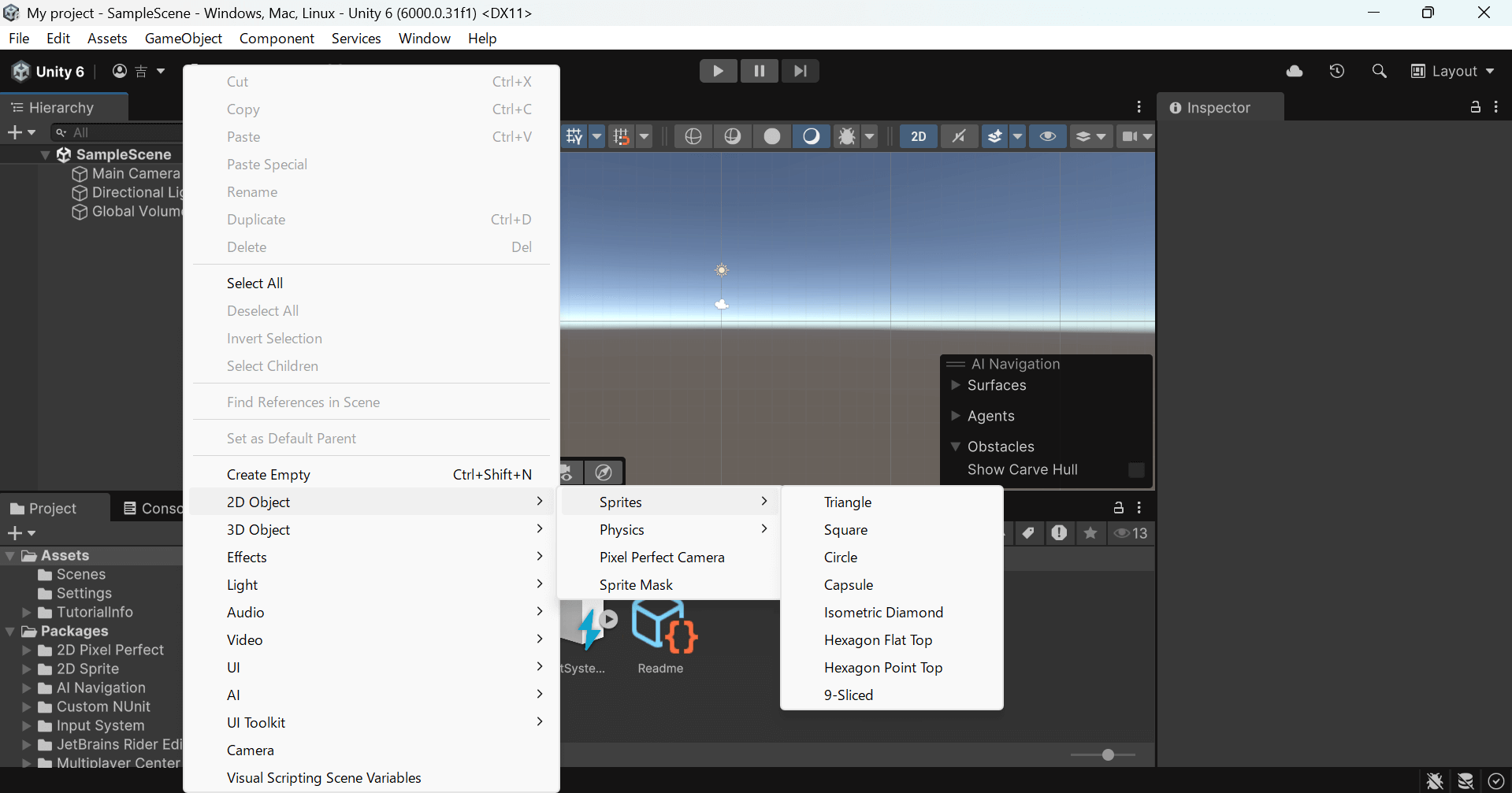Click the Step frame button
The width and height of the screenshot is (1512, 793).
click(x=800, y=71)
